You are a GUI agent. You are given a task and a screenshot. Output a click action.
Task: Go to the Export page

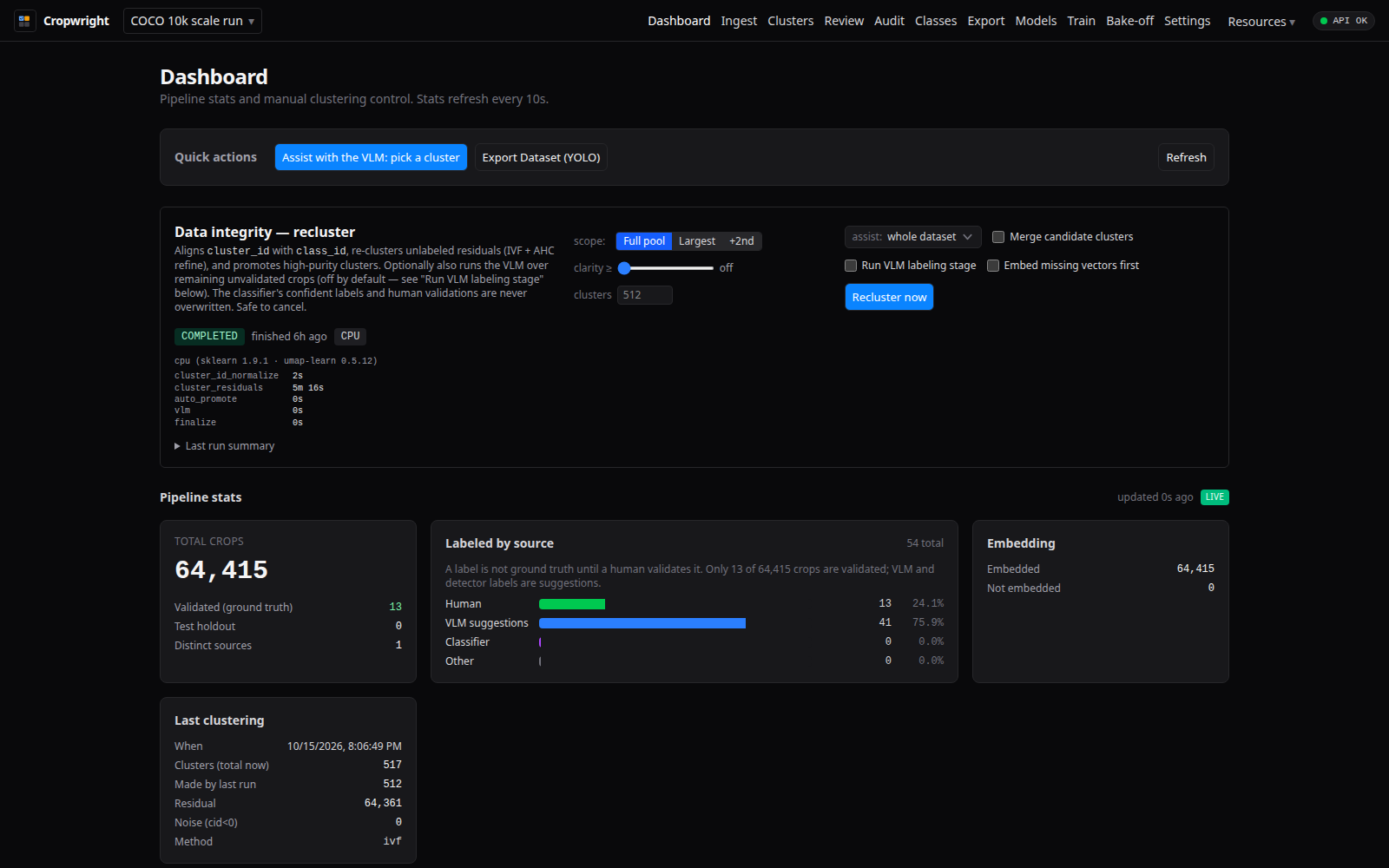tap(986, 21)
